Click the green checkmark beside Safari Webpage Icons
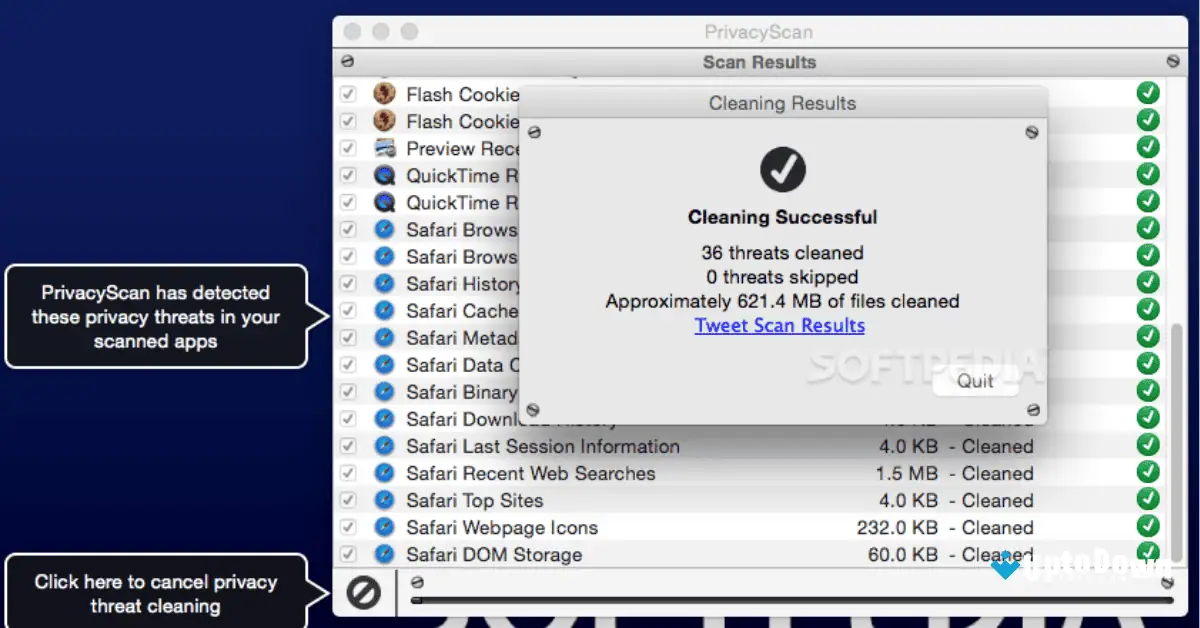Screen dimensions: 1200x628 tap(1147, 527)
